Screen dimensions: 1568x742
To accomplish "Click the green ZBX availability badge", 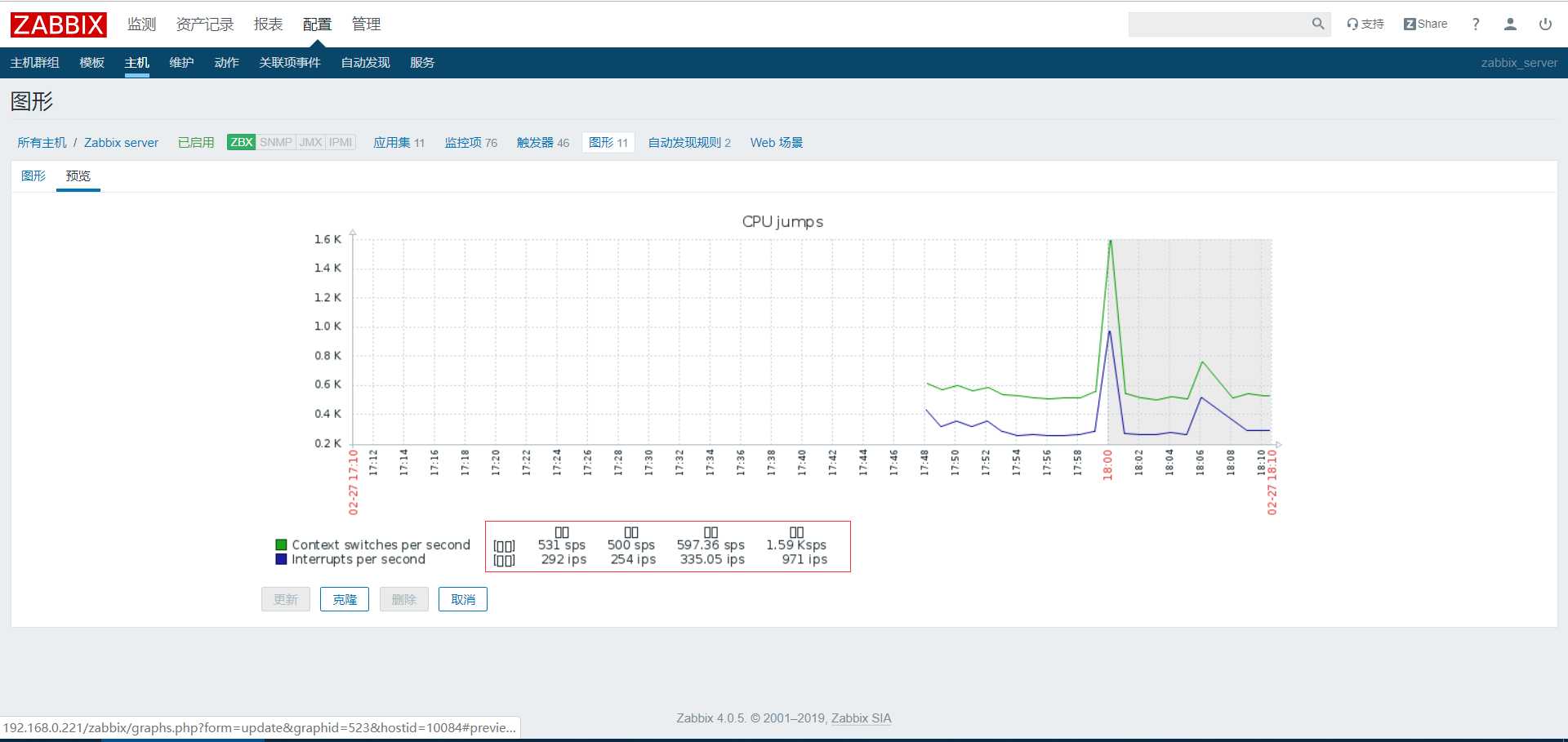I will coord(241,142).
